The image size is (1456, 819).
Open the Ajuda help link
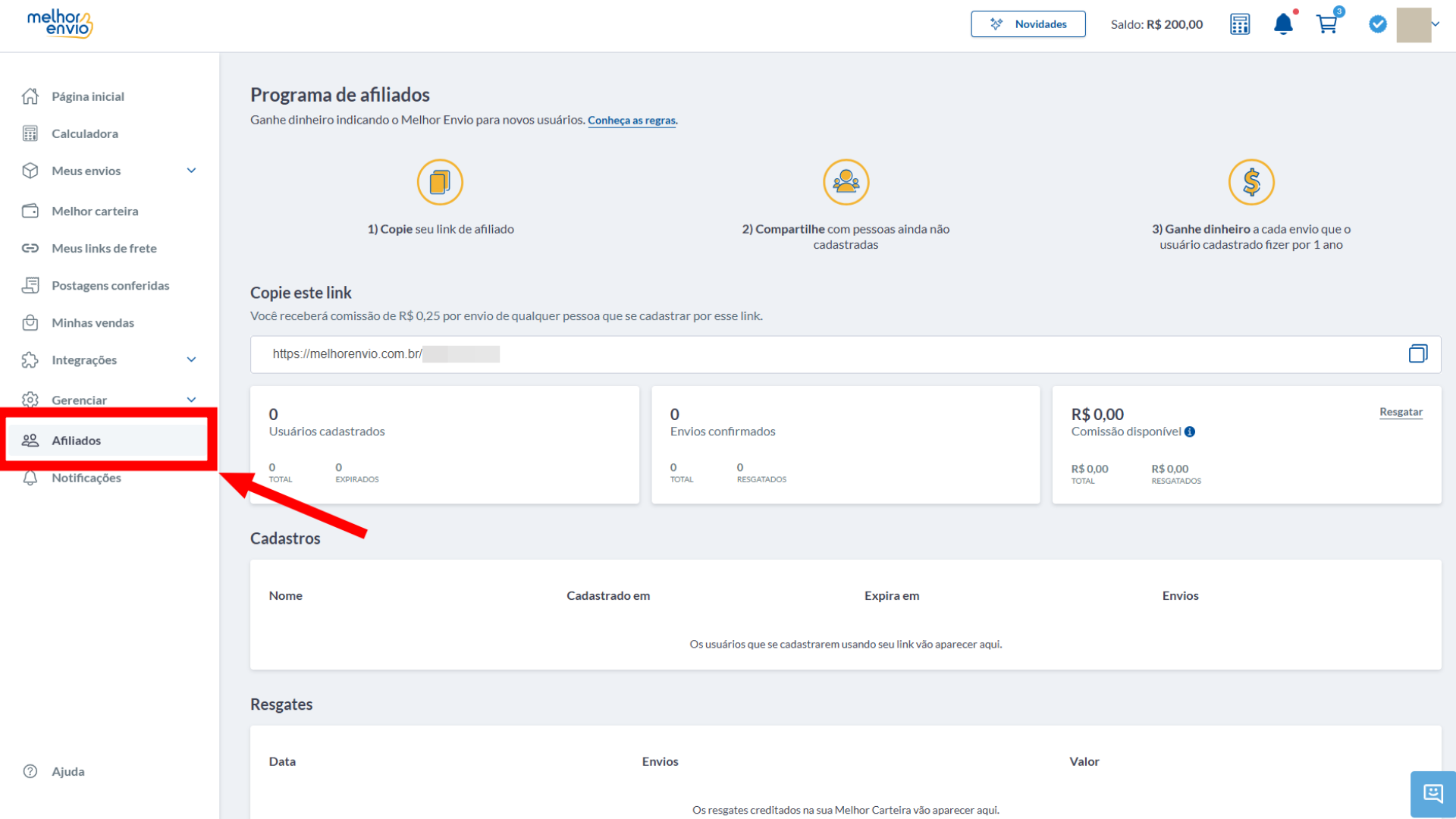[x=67, y=771]
